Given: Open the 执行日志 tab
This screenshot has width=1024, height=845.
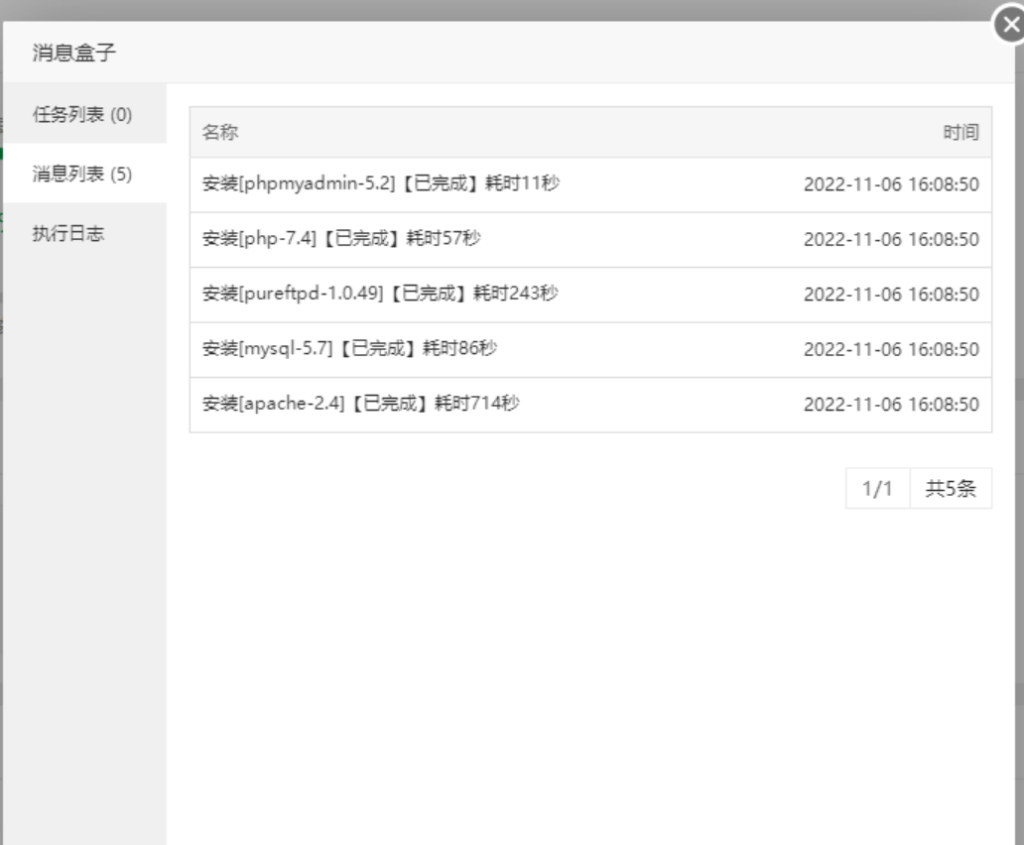Looking at the screenshot, I should pos(68,234).
